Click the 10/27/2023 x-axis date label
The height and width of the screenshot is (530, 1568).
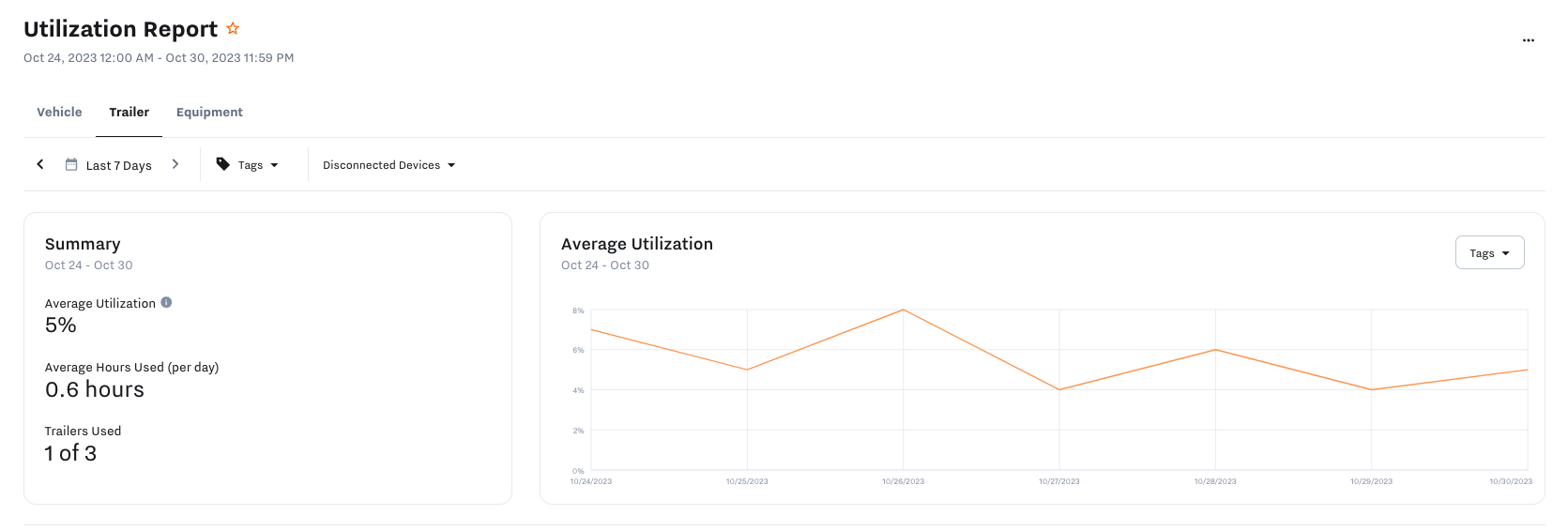pyautogui.click(x=1058, y=481)
